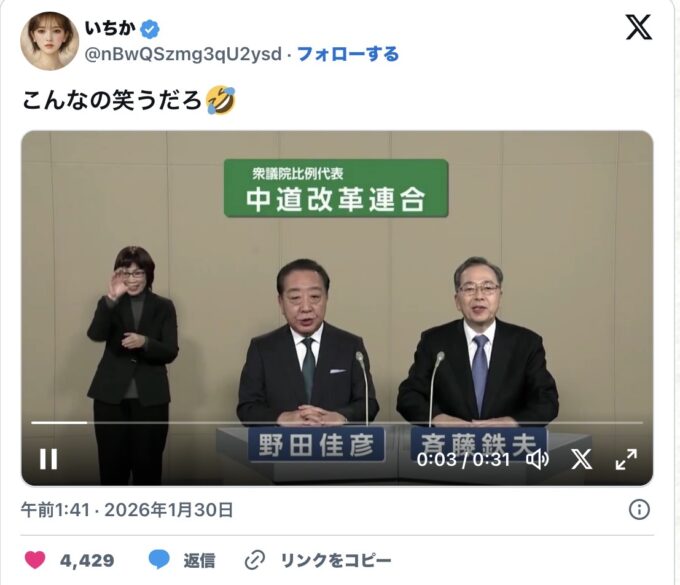
Task: Open the @nBwQSzmg3qU2ysd handle link
Action: 183,55
